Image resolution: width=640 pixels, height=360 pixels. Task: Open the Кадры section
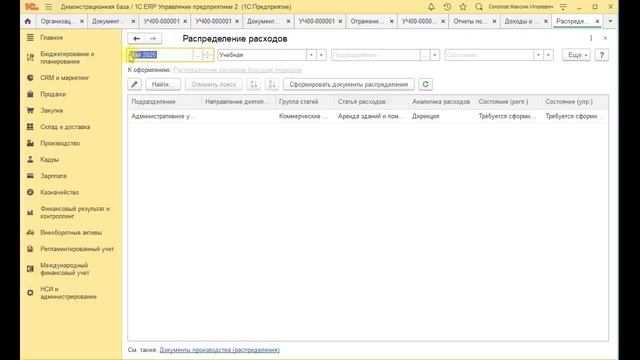click(49, 160)
